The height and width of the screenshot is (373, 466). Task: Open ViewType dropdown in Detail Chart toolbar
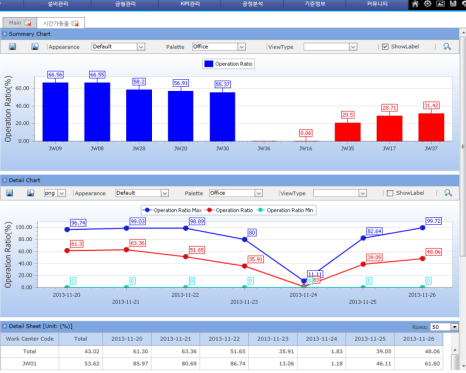point(363,193)
